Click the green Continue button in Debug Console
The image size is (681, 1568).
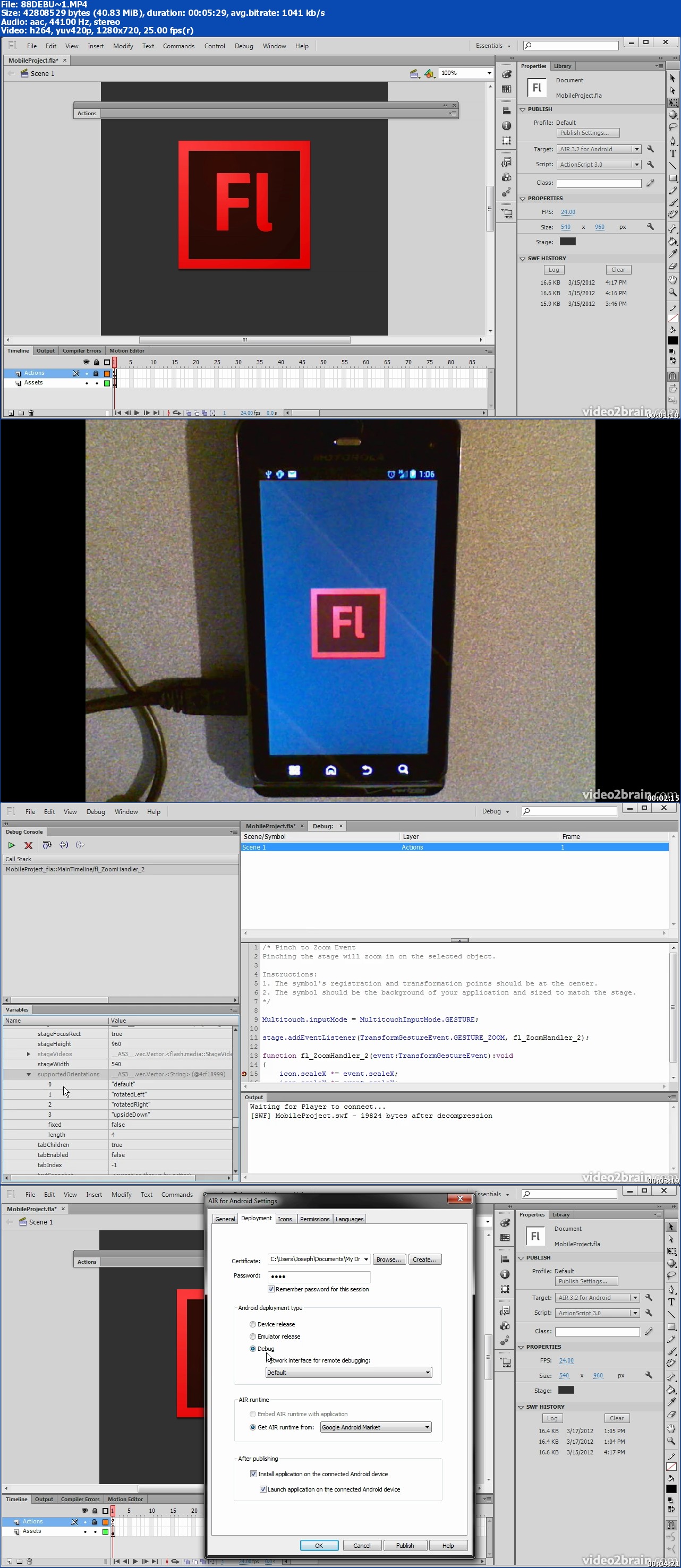[11, 845]
